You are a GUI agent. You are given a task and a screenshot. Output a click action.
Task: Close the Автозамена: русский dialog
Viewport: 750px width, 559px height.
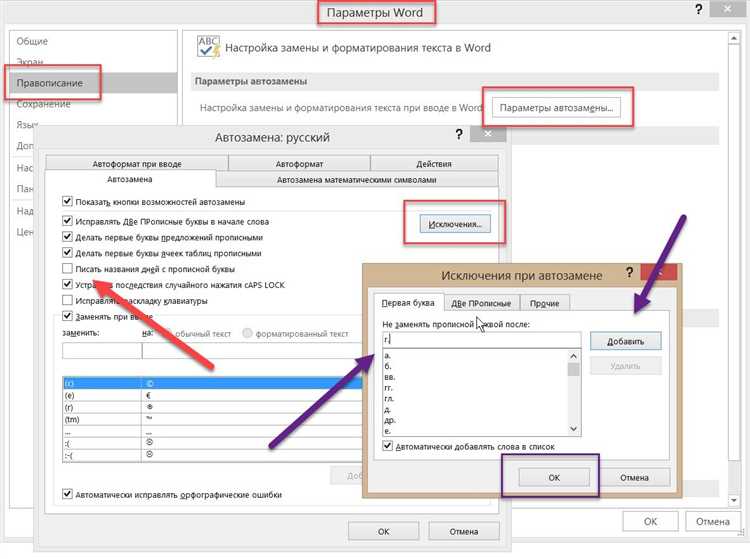tap(488, 134)
